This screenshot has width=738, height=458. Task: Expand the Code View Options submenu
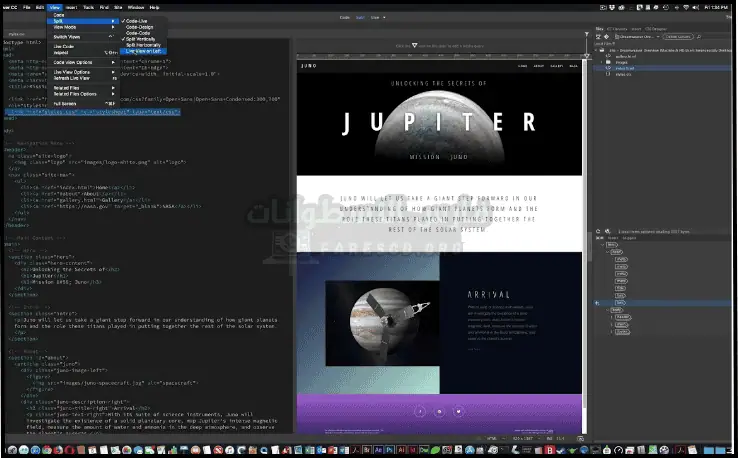[x=74, y=61]
